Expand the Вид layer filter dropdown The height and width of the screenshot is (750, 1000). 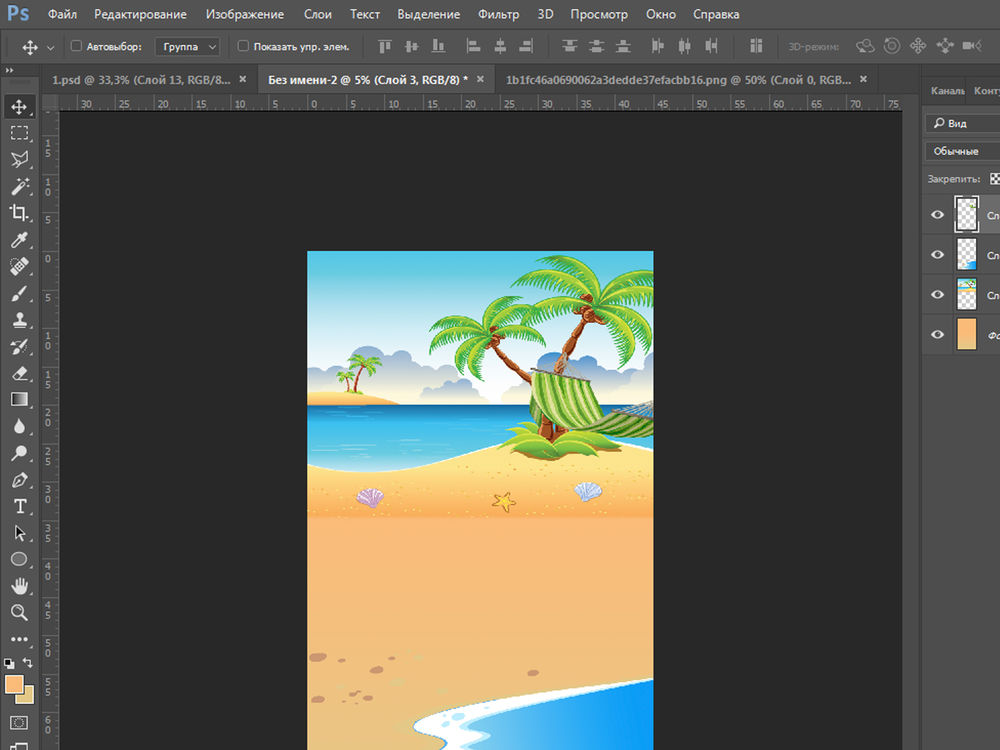(960, 123)
